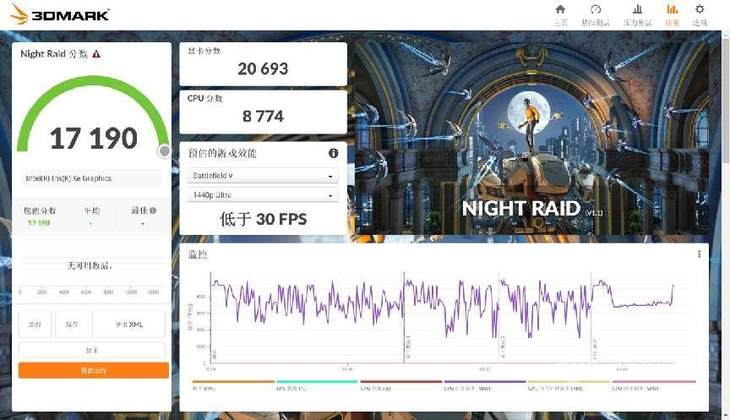Toggle the yellow legend series in the monitoring chart
The width and height of the screenshot is (730, 420).
pos(568,385)
